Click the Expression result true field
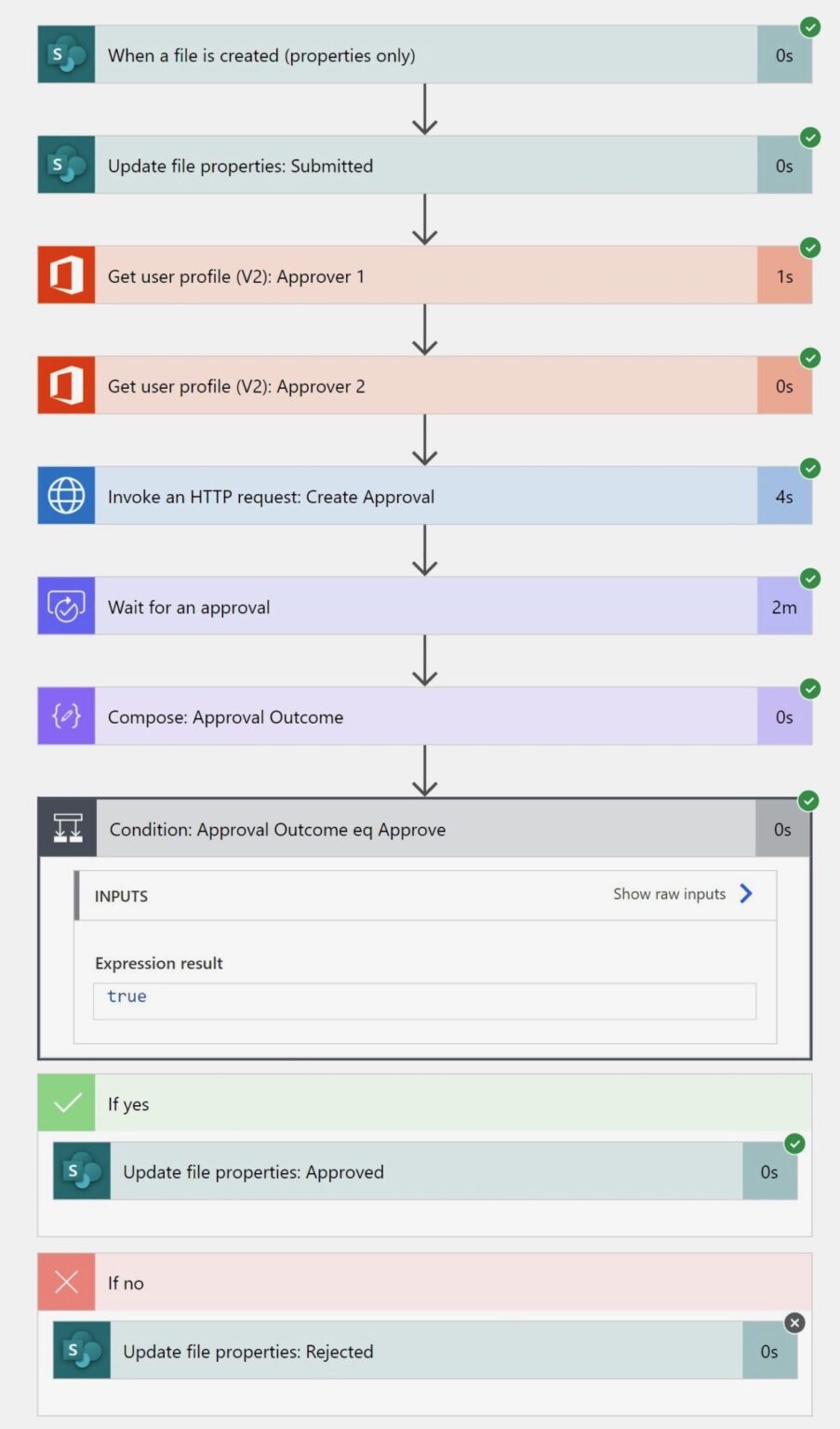Image resolution: width=840 pixels, height=1429 pixels. [424, 1001]
